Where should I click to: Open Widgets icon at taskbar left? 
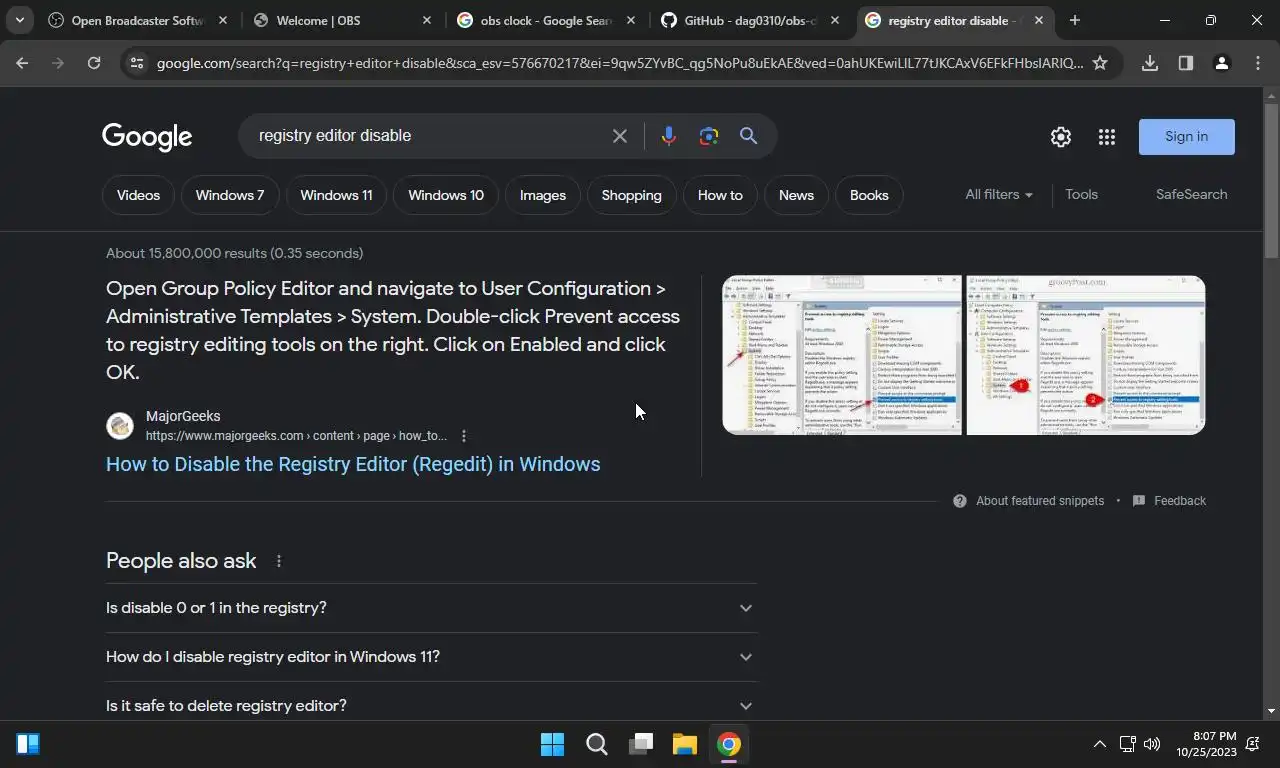(x=28, y=744)
